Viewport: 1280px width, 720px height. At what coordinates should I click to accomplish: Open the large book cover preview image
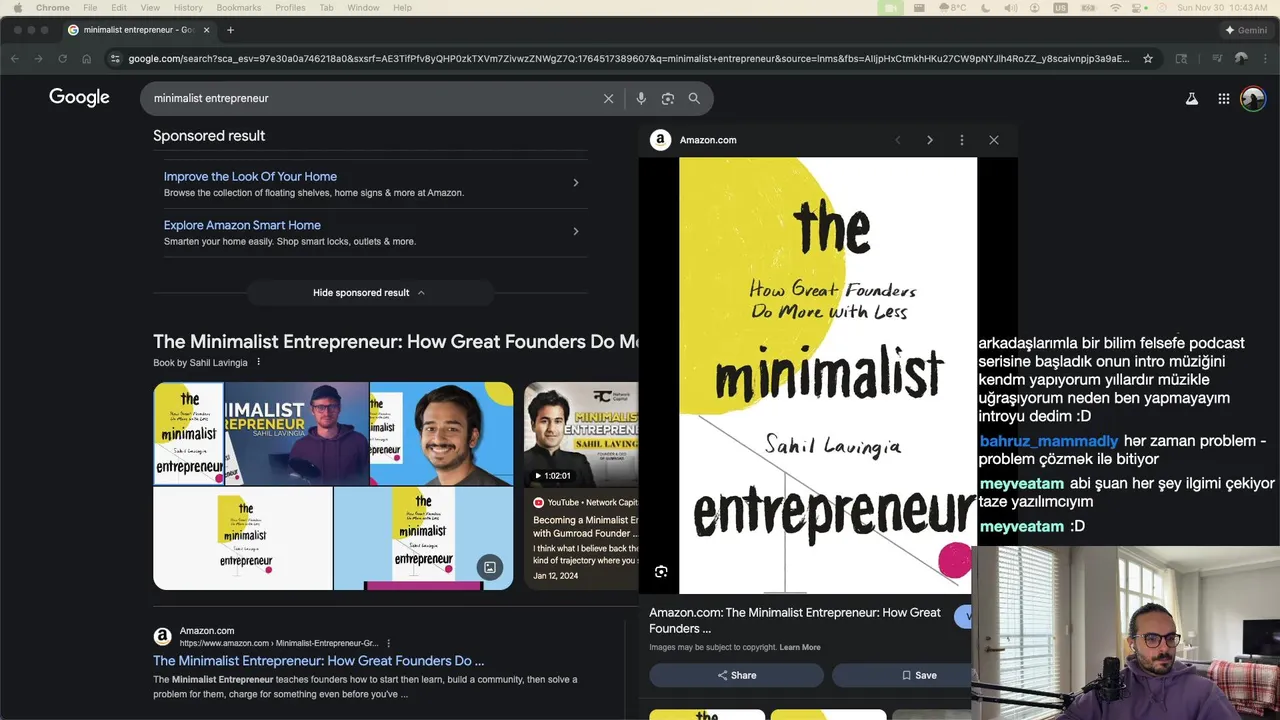point(828,375)
